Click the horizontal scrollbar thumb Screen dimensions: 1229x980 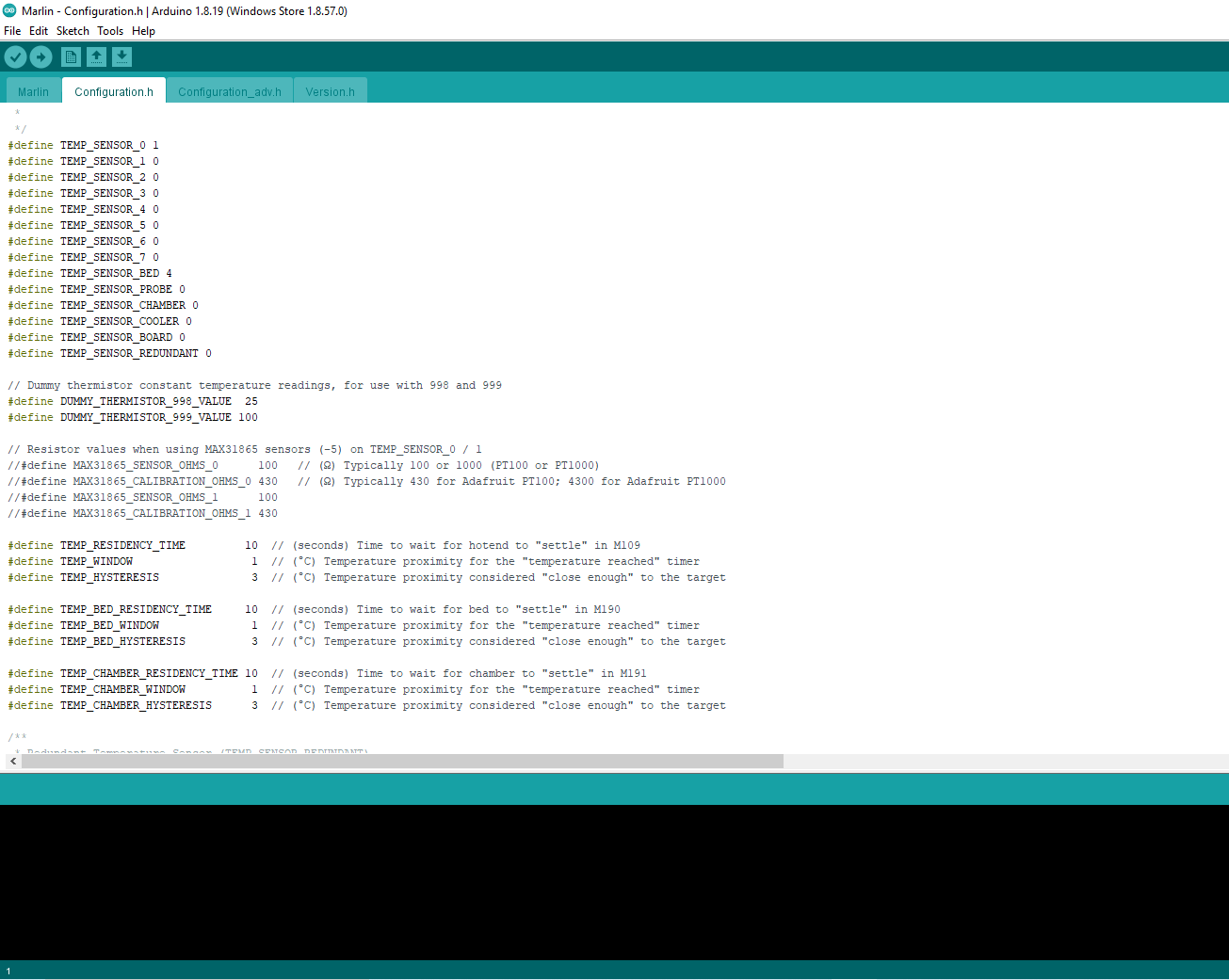point(402,761)
